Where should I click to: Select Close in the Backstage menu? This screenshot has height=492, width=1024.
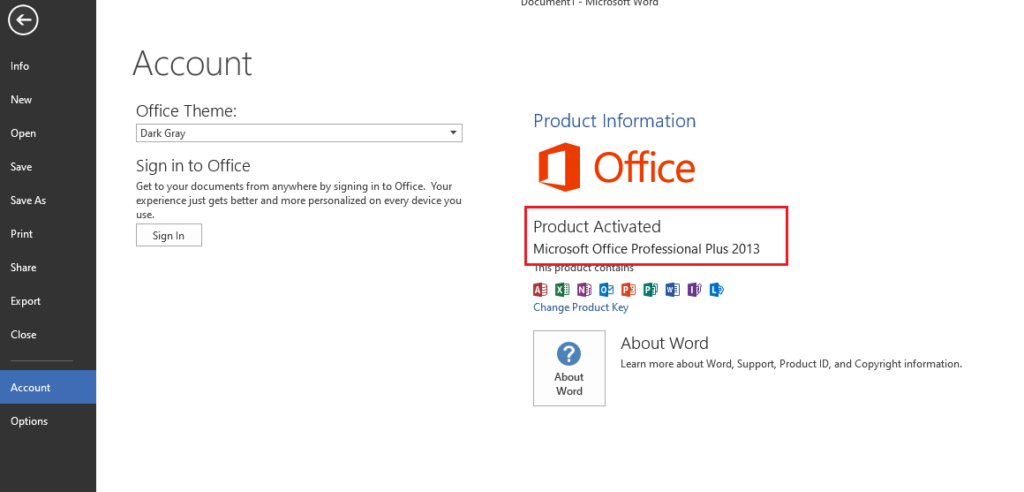pos(48,335)
